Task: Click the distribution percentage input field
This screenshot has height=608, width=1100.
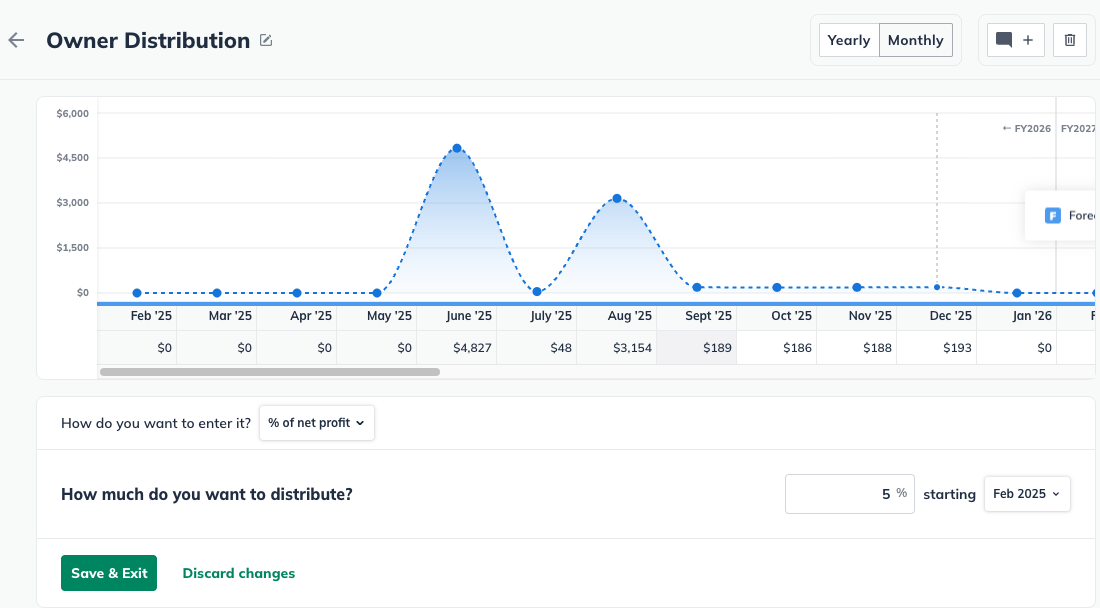Action: (x=849, y=494)
